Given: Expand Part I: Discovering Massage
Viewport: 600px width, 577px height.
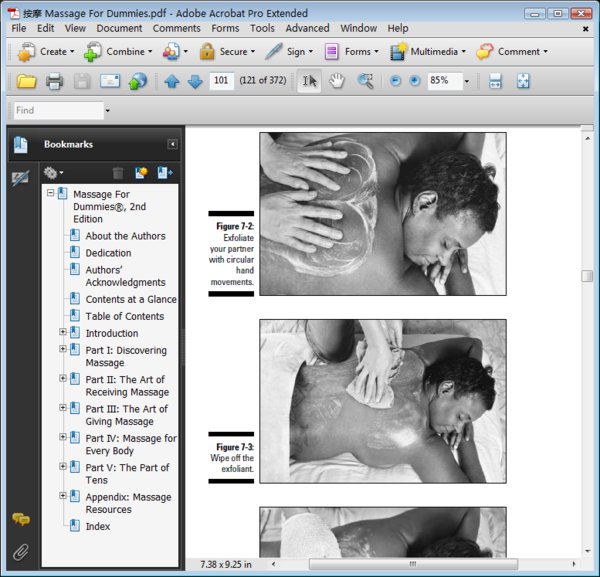Looking at the screenshot, I should pos(63,349).
